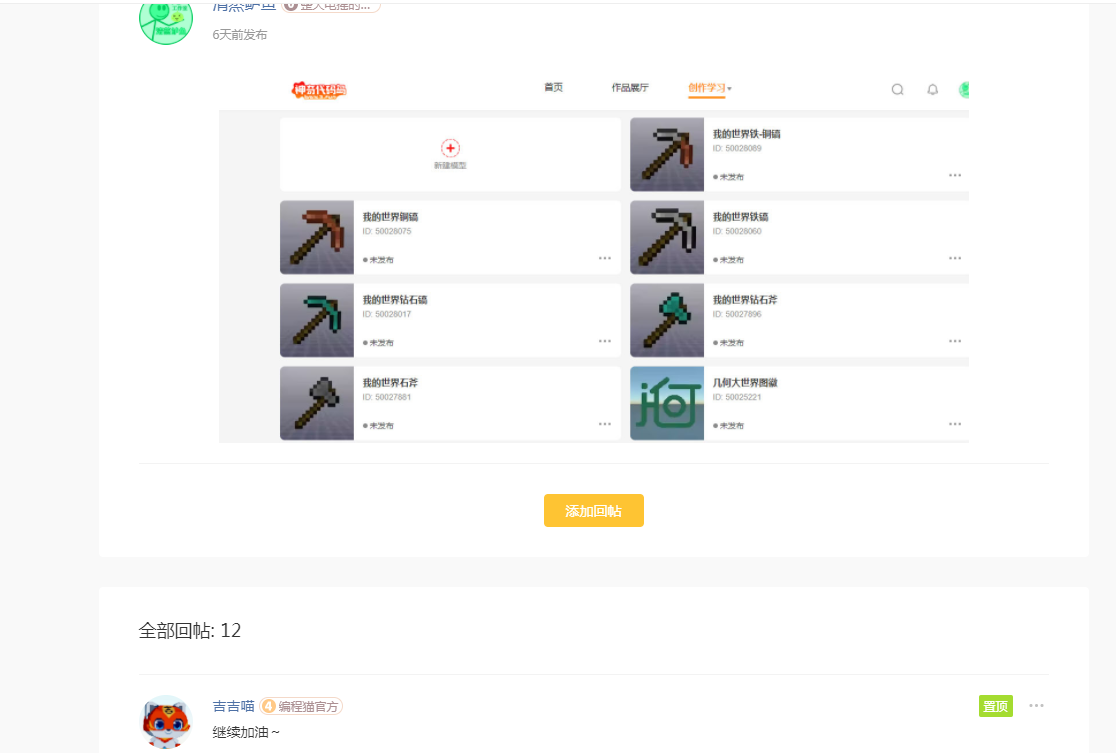This screenshot has width=1116, height=754.
Task: Click 作品展厅 in the posted screenshot's nav
Action: (630, 88)
